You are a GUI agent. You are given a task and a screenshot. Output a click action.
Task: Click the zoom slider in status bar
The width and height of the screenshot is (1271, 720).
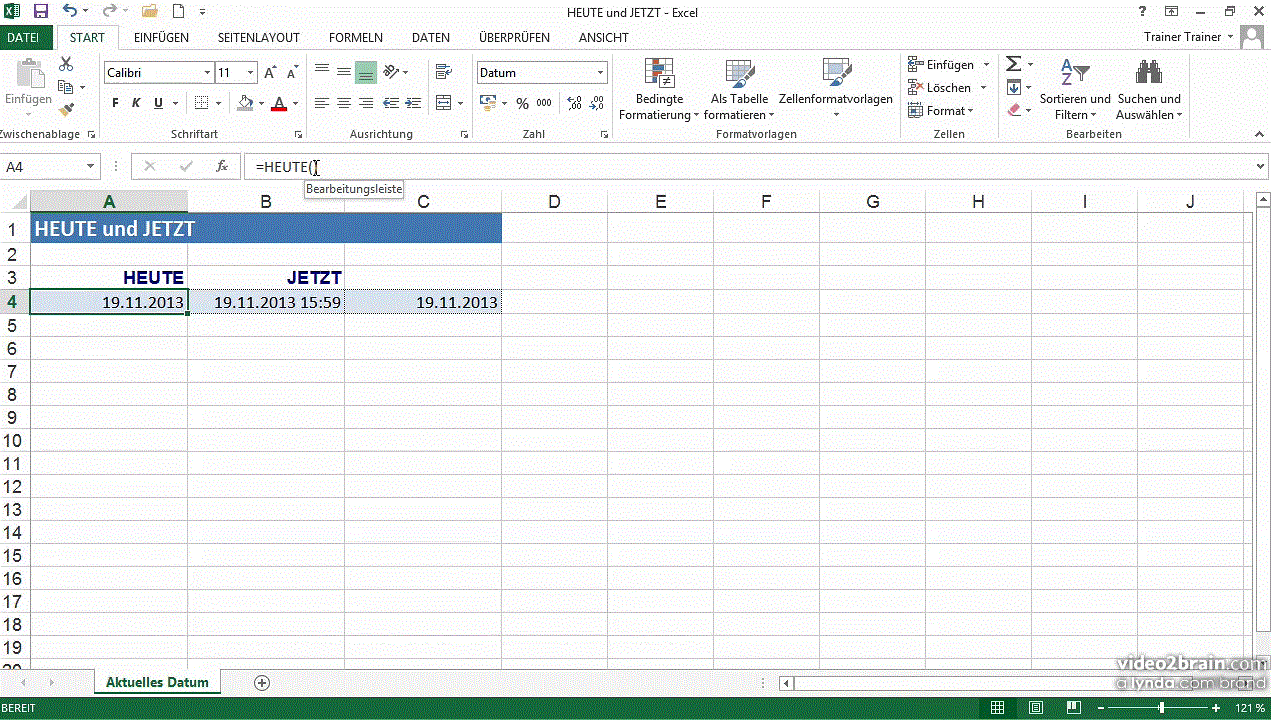[x=1161, y=708]
